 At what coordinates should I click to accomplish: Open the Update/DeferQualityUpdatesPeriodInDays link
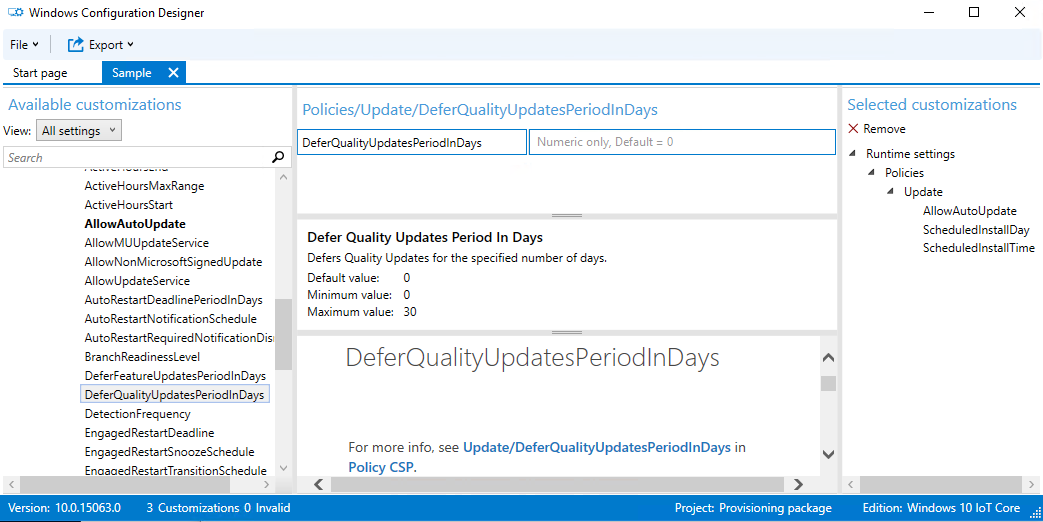(x=597, y=448)
